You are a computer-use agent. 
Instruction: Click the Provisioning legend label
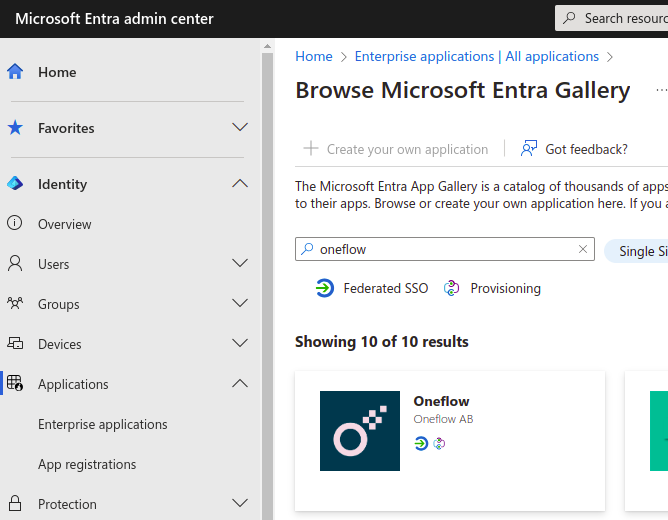(505, 288)
